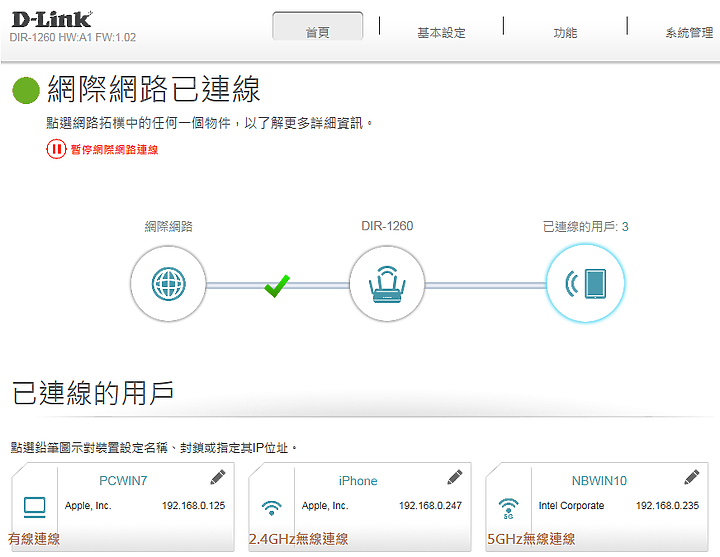Click 暫停網際網路連線 link
720x557 pixels.
point(114,150)
